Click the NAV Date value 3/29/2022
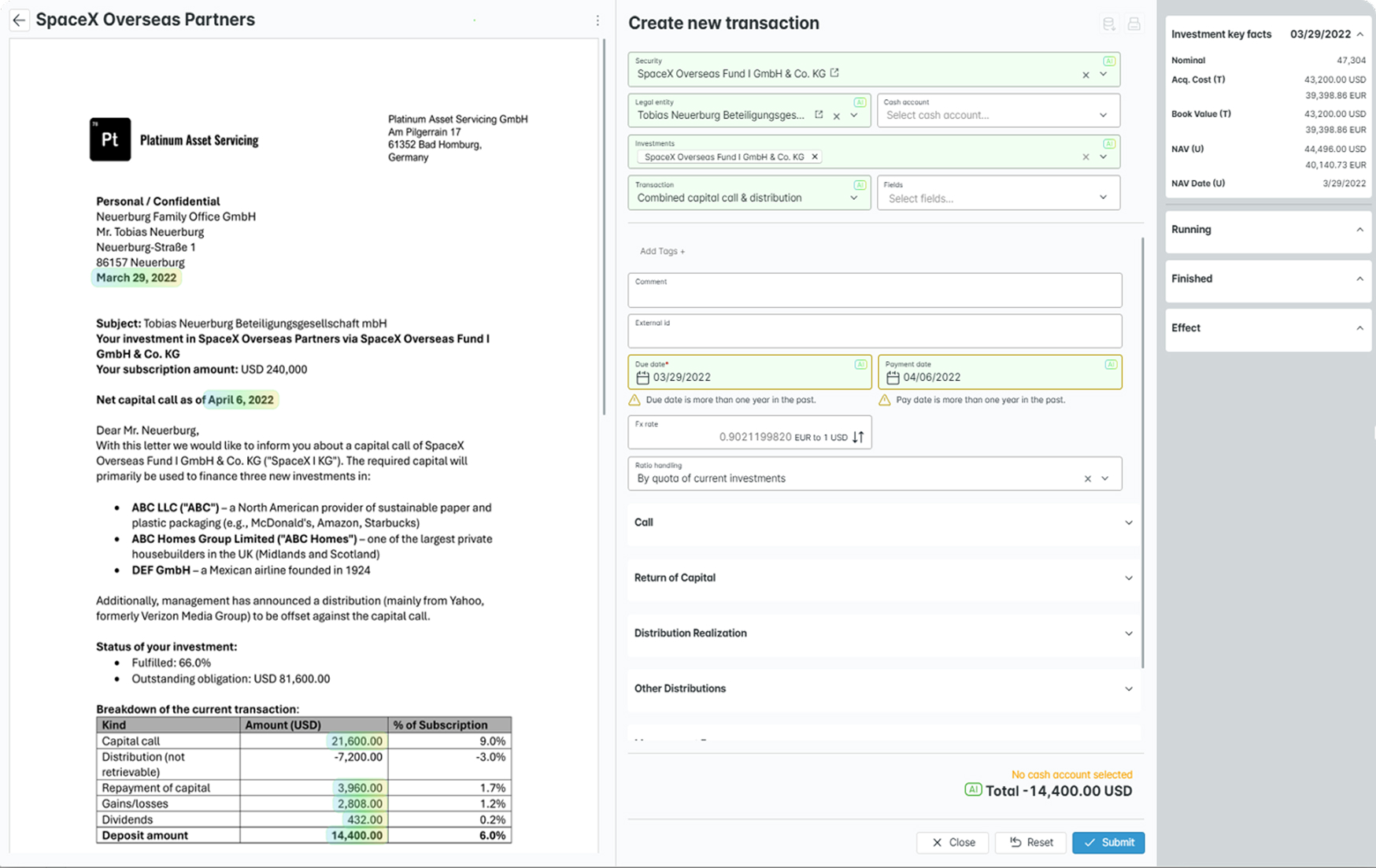1376x868 pixels. click(x=1344, y=183)
